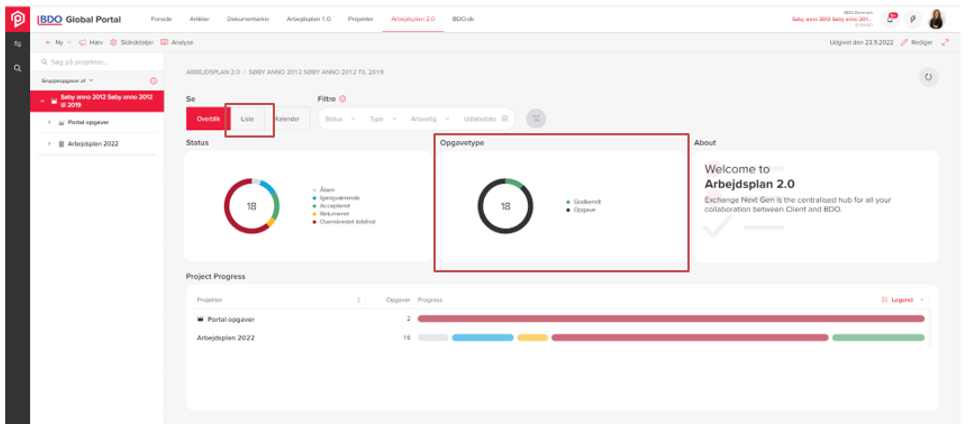
Task: Click the info icon next to Filtre
Action: pos(342,98)
